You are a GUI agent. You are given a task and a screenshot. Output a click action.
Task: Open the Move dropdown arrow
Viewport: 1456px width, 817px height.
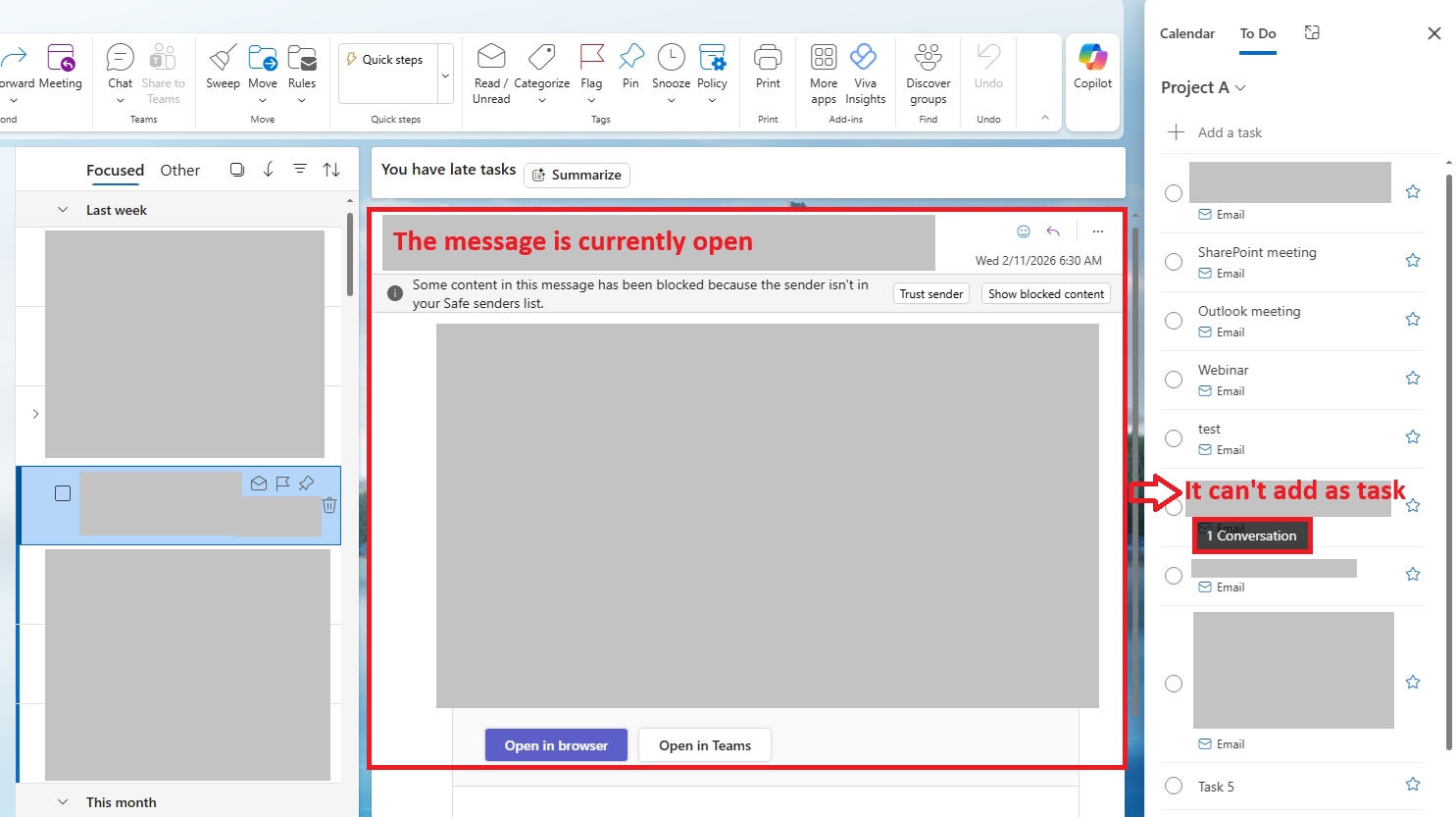coord(263,100)
